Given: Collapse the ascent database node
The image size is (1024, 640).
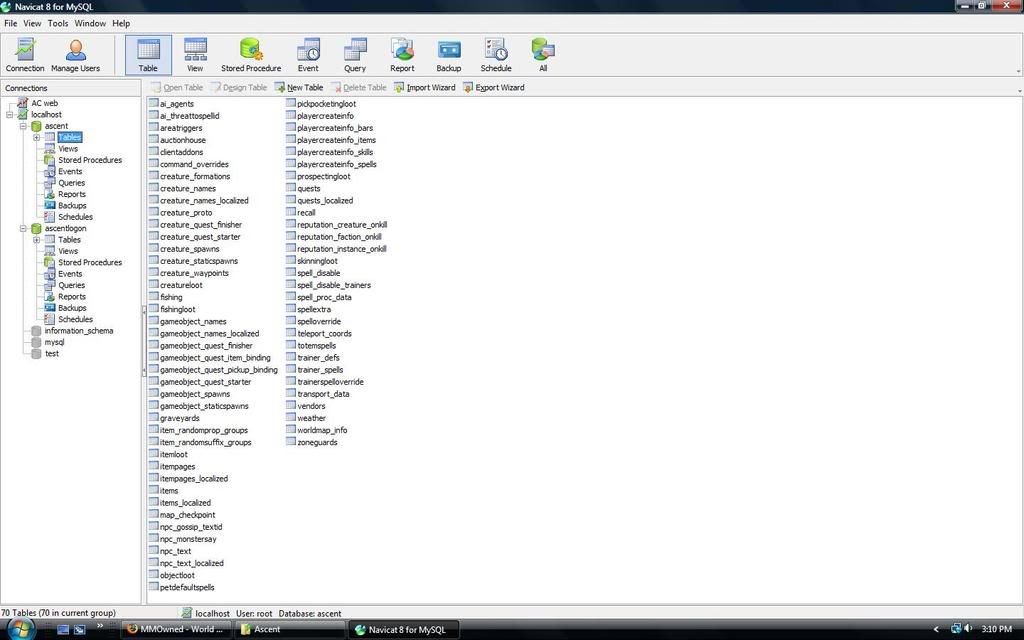Looking at the screenshot, I should pyautogui.click(x=23, y=126).
